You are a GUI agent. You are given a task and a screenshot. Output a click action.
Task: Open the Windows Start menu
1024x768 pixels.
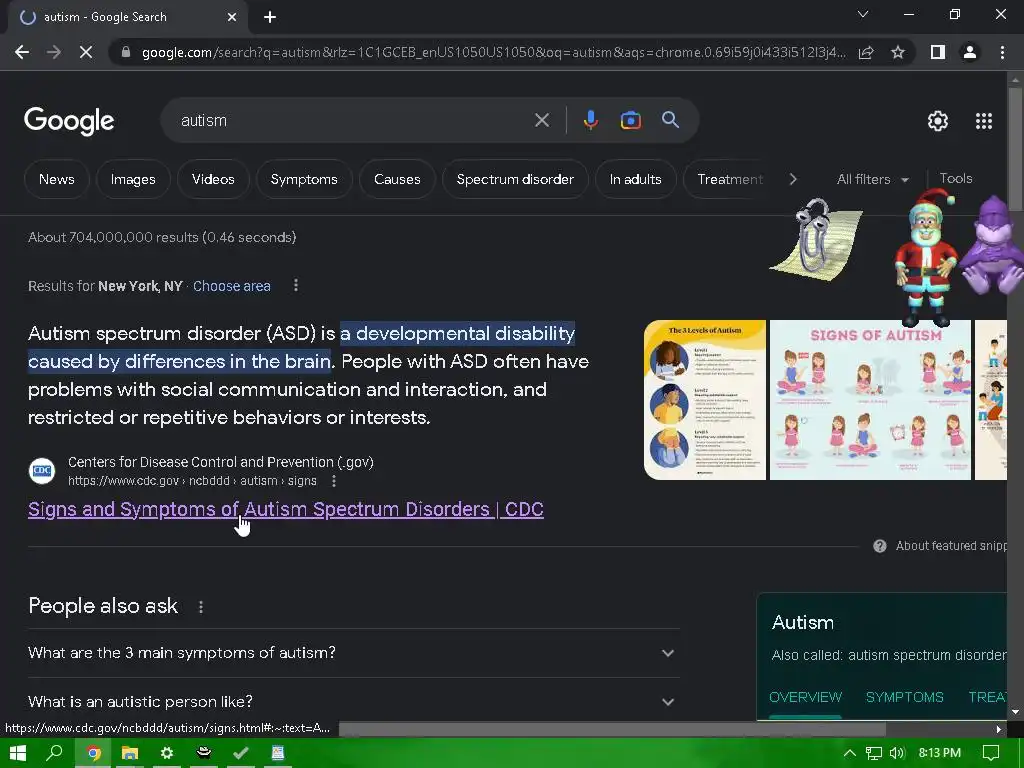point(18,753)
